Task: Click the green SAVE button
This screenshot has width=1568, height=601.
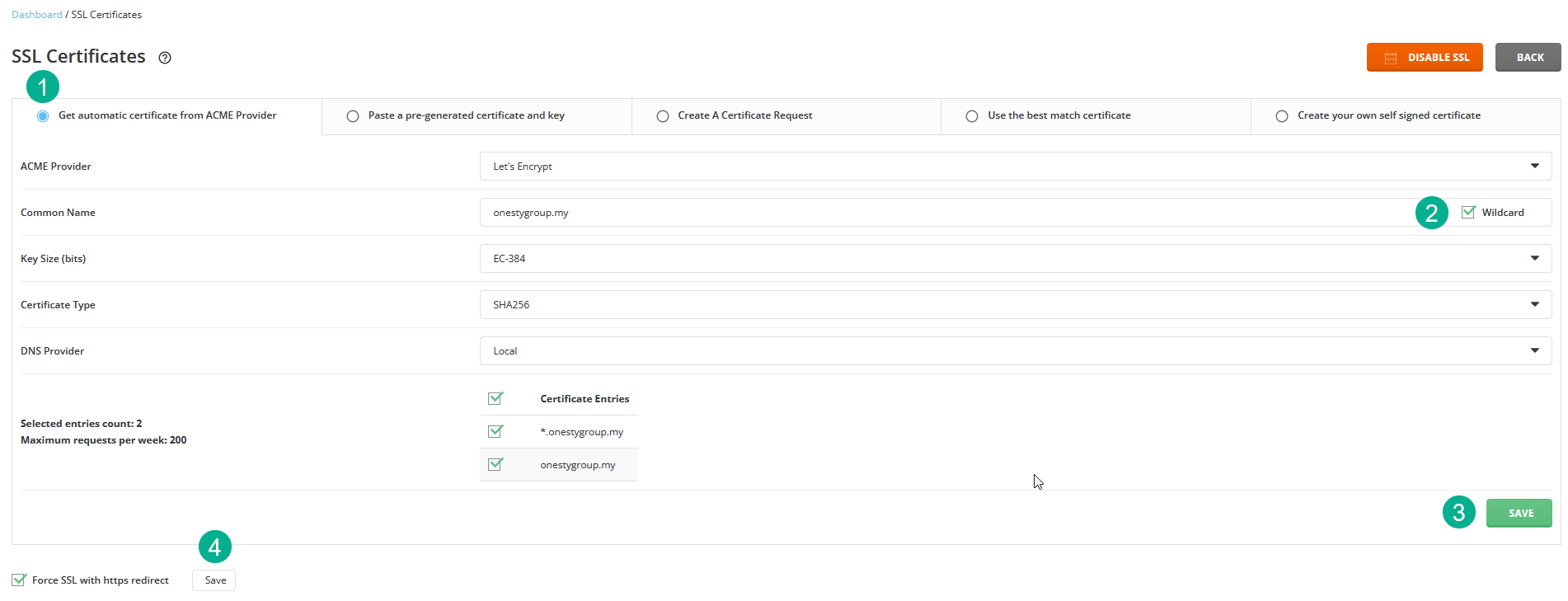Action: coord(1519,513)
